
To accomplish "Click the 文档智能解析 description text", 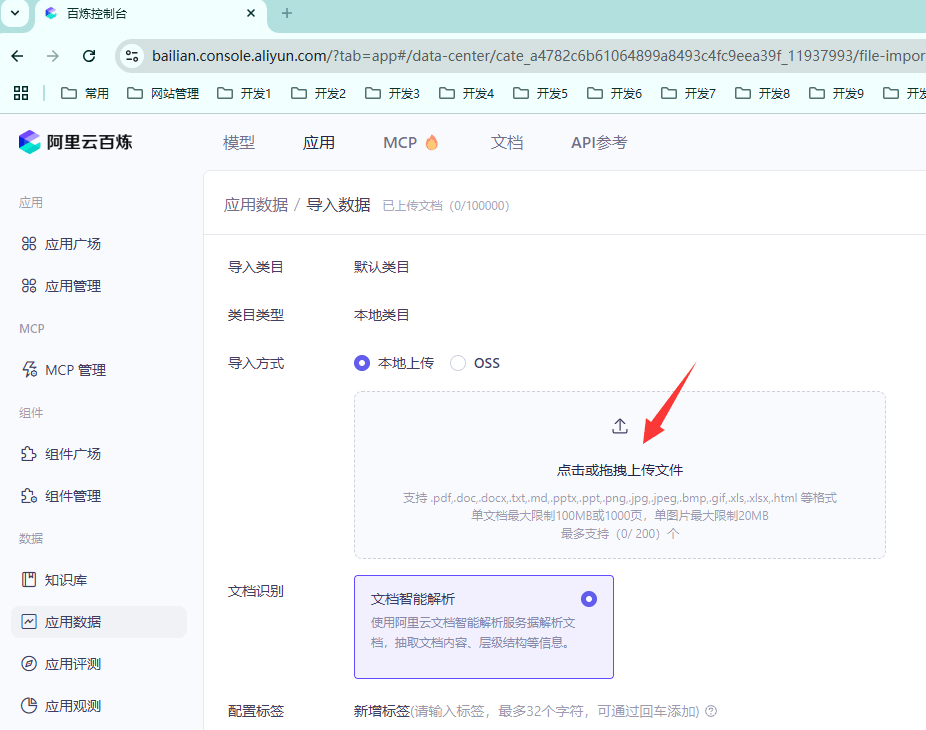I will click(473, 633).
